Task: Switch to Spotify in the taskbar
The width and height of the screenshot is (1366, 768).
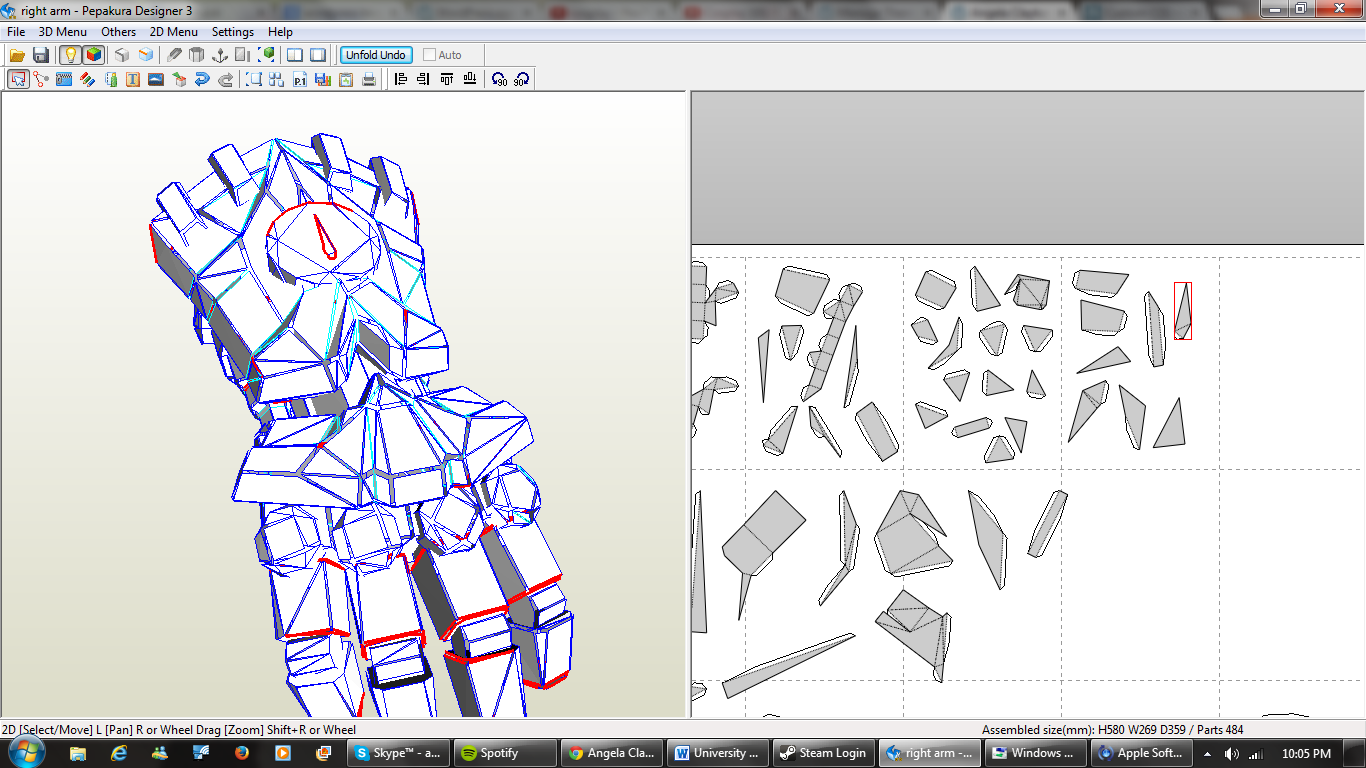Action: click(x=503, y=753)
